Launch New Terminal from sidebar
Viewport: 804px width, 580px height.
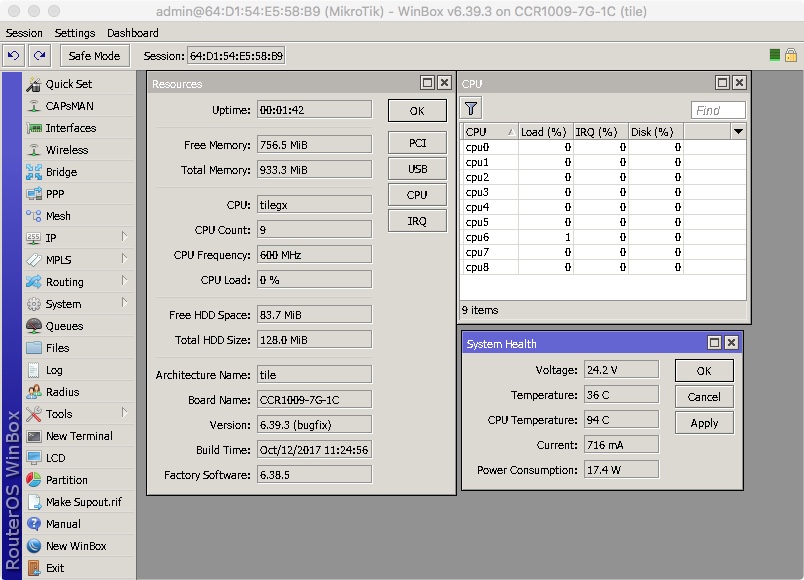(x=79, y=436)
